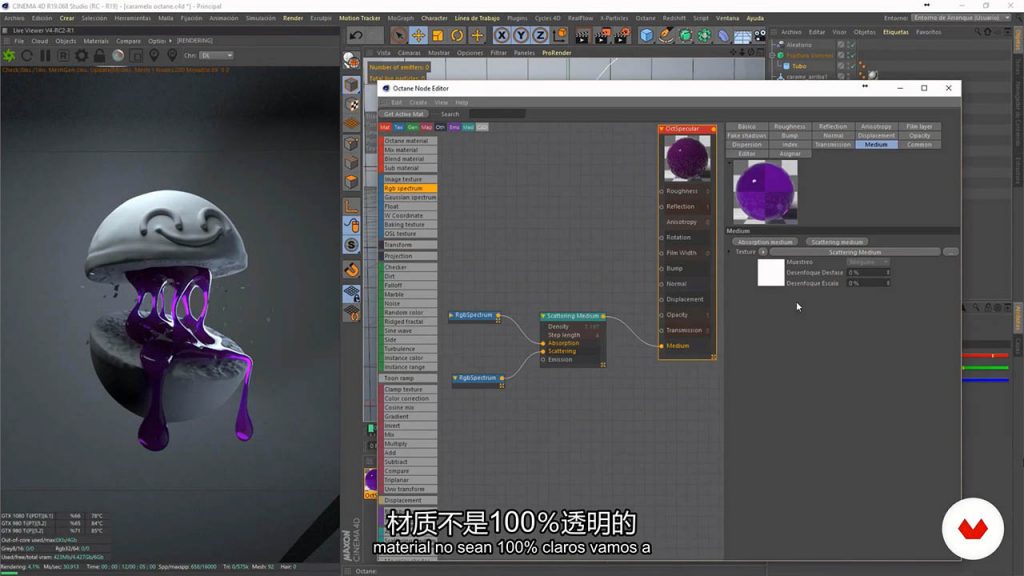This screenshot has height=576, width=1024.
Task: Focus the Node Editor search field
Action: tap(497, 114)
